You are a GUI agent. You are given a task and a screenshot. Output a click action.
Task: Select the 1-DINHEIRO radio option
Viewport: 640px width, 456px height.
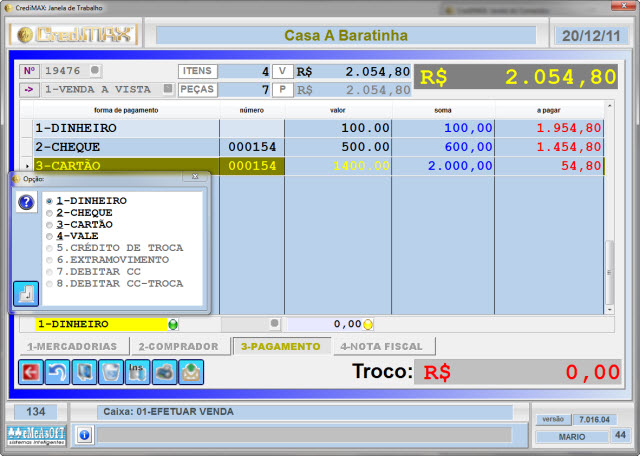(x=50, y=201)
